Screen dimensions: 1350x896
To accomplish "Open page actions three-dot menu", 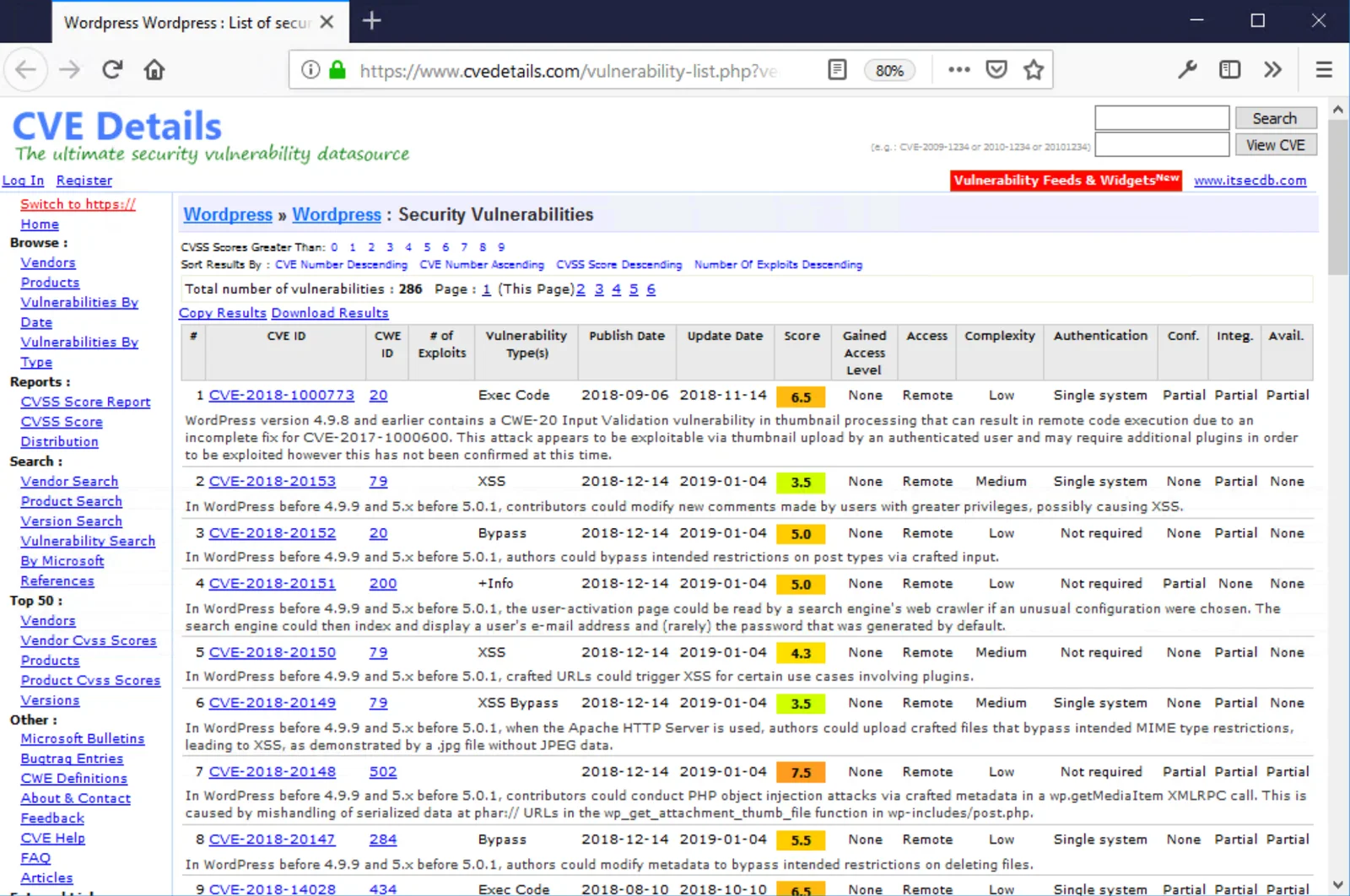I will (958, 69).
